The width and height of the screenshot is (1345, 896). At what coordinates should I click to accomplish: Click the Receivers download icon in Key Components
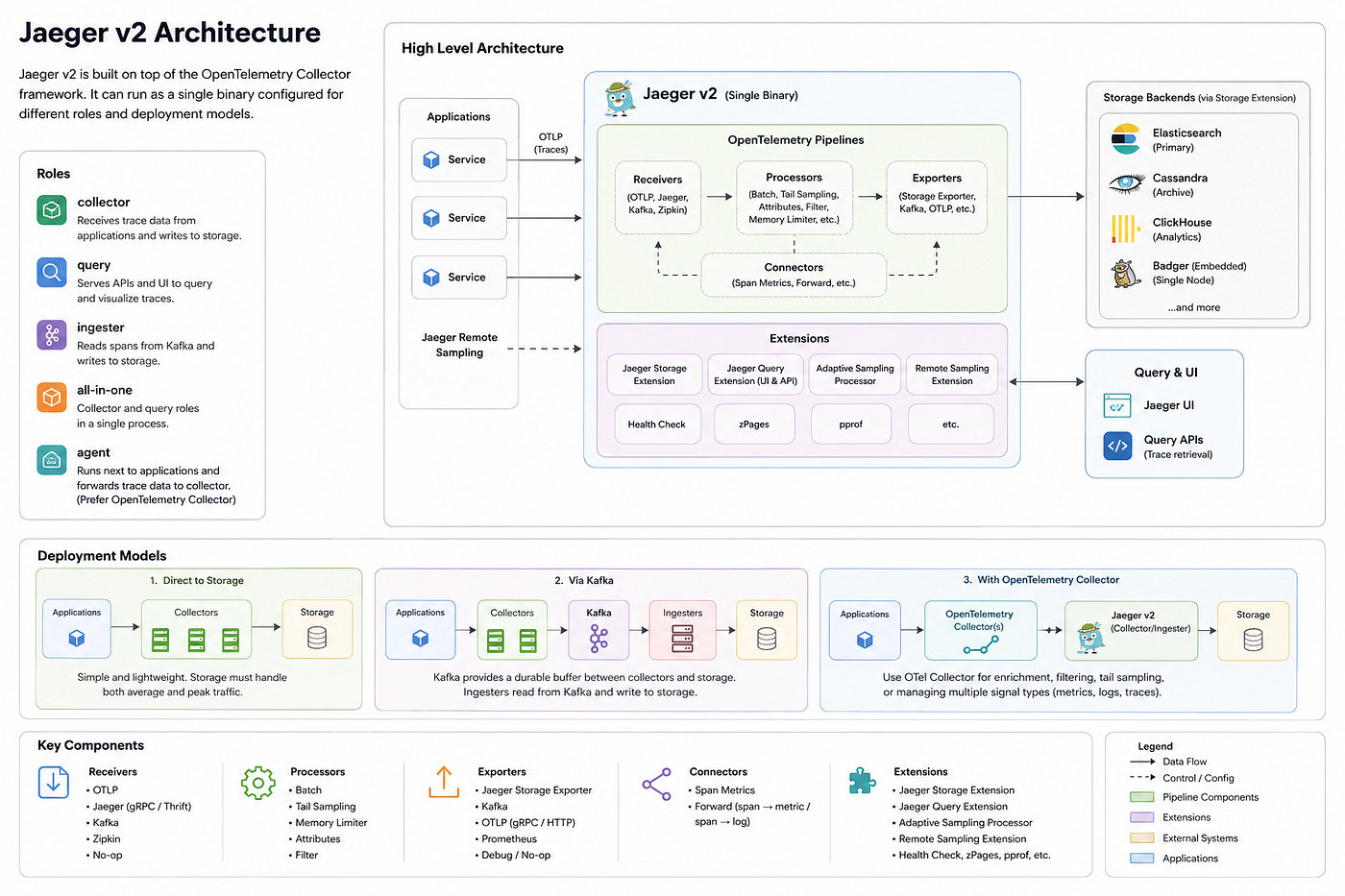pos(54,783)
